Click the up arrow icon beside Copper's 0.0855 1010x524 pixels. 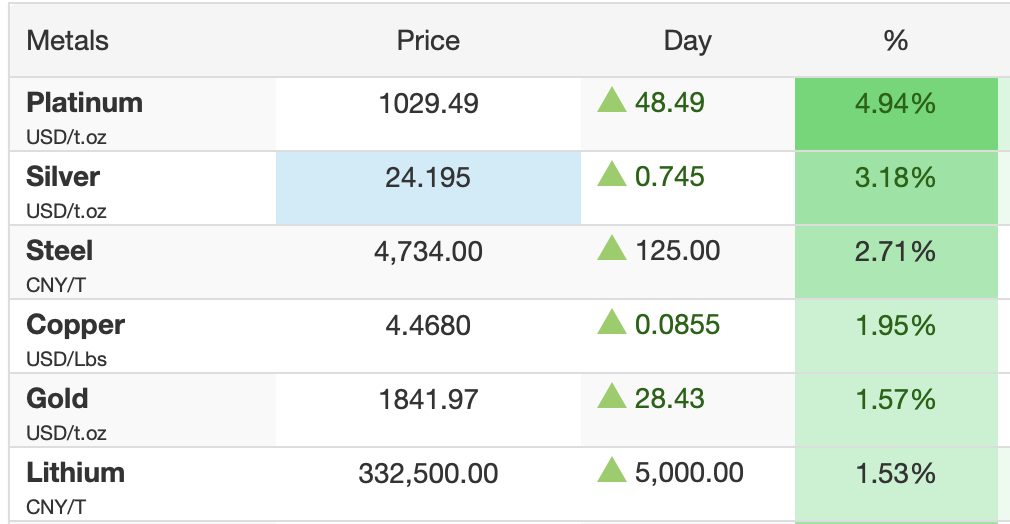point(612,323)
